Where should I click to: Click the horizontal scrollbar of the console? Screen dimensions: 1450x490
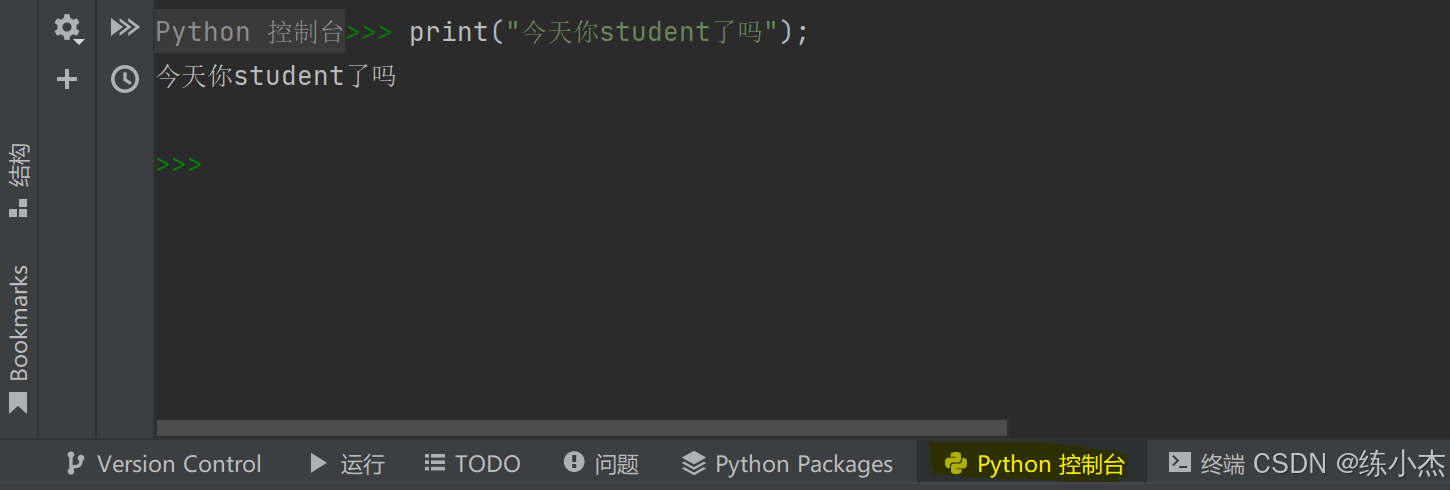(x=581, y=428)
